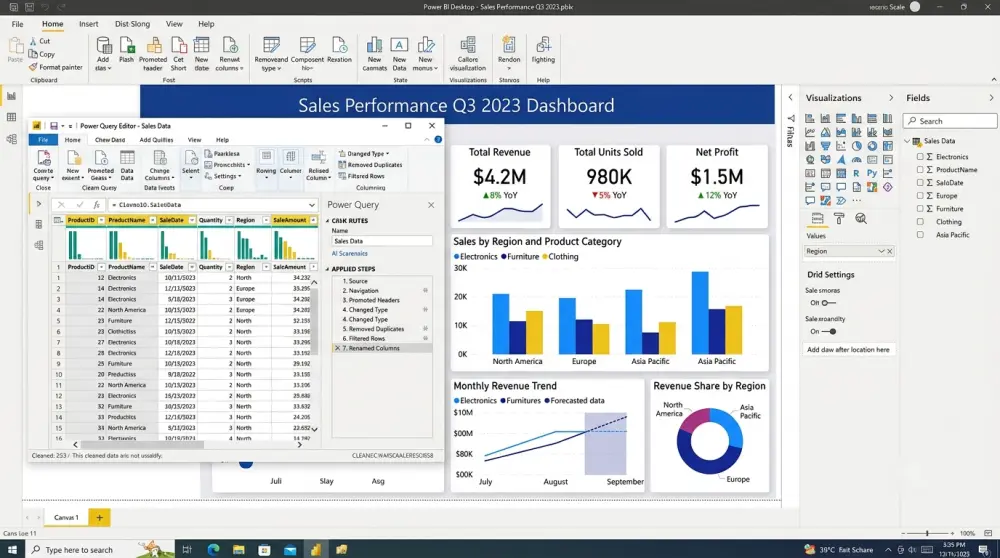The width and height of the screenshot is (1000, 558).
Task: Click the Clothing legend swatch in Sales by Region
Action: click(x=545, y=256)
